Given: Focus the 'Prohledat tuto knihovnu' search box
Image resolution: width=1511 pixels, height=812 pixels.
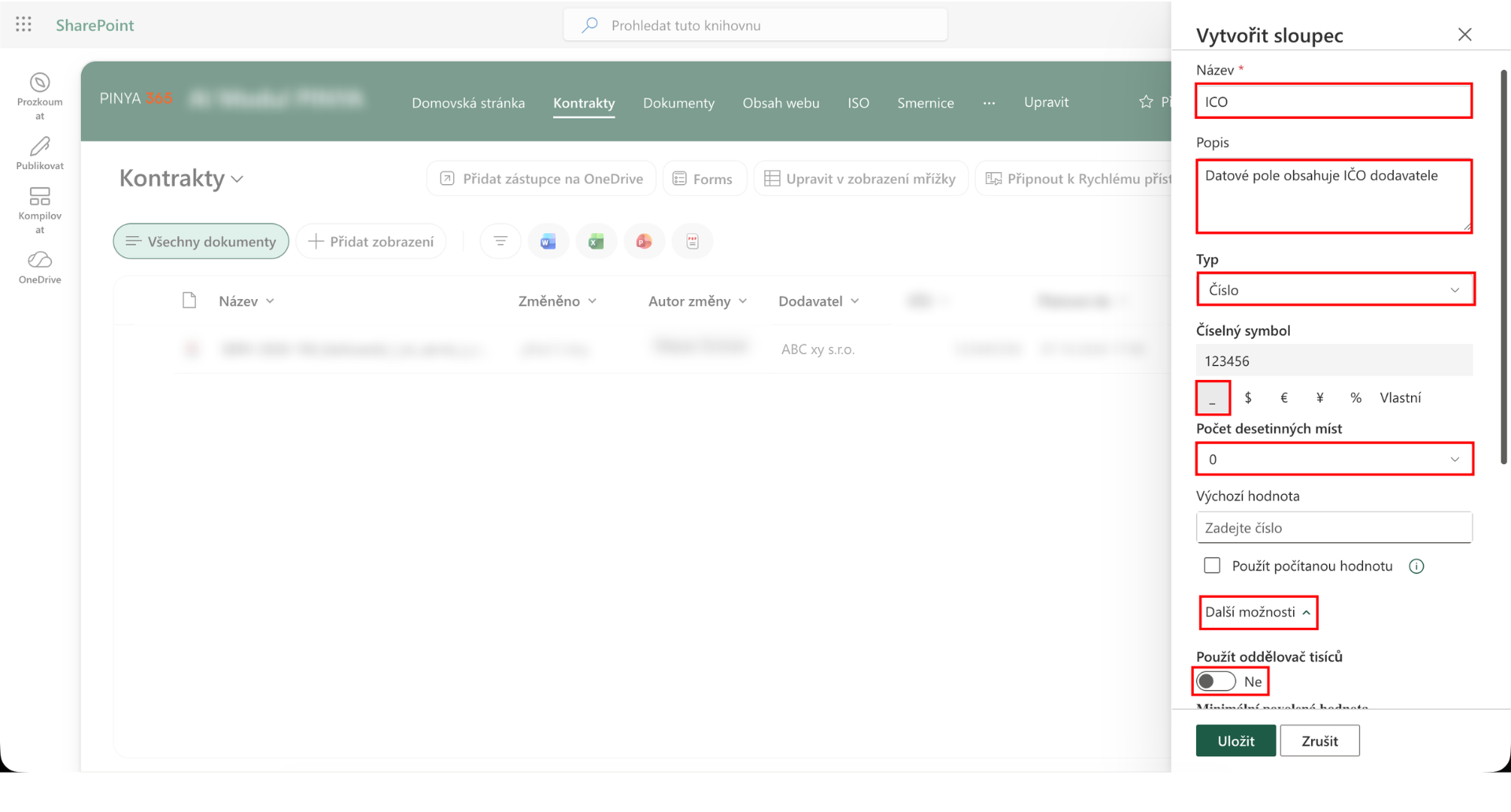Looking at the screenshot, I should tap(755, 25).
